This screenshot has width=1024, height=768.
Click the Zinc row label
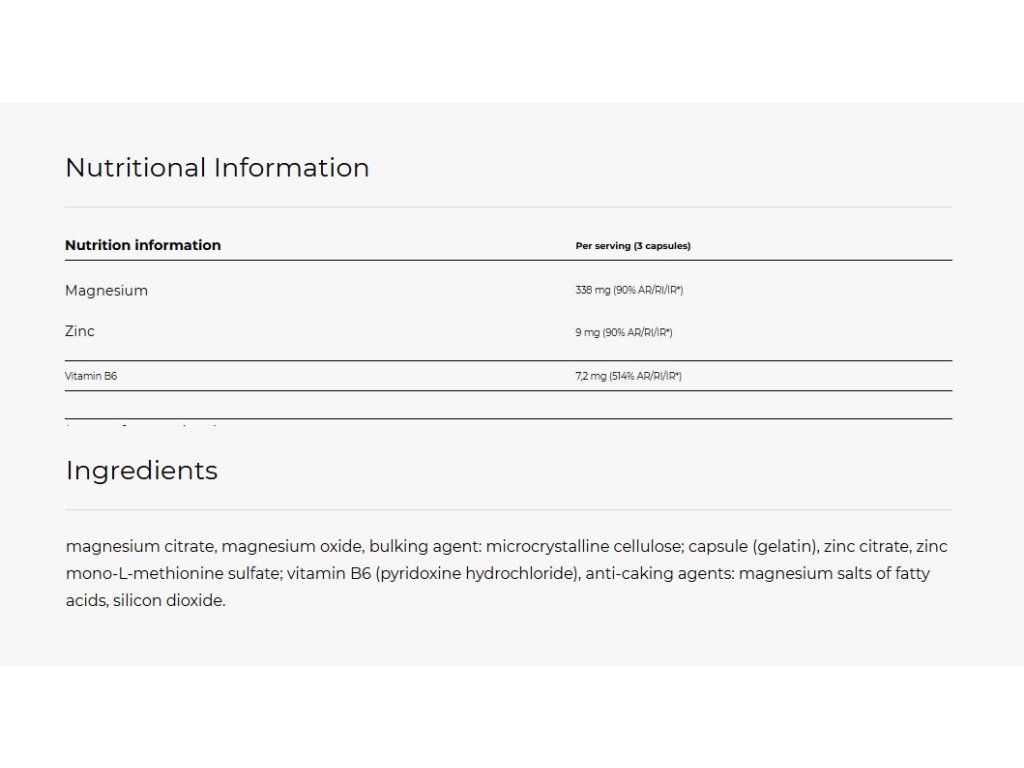80,330
